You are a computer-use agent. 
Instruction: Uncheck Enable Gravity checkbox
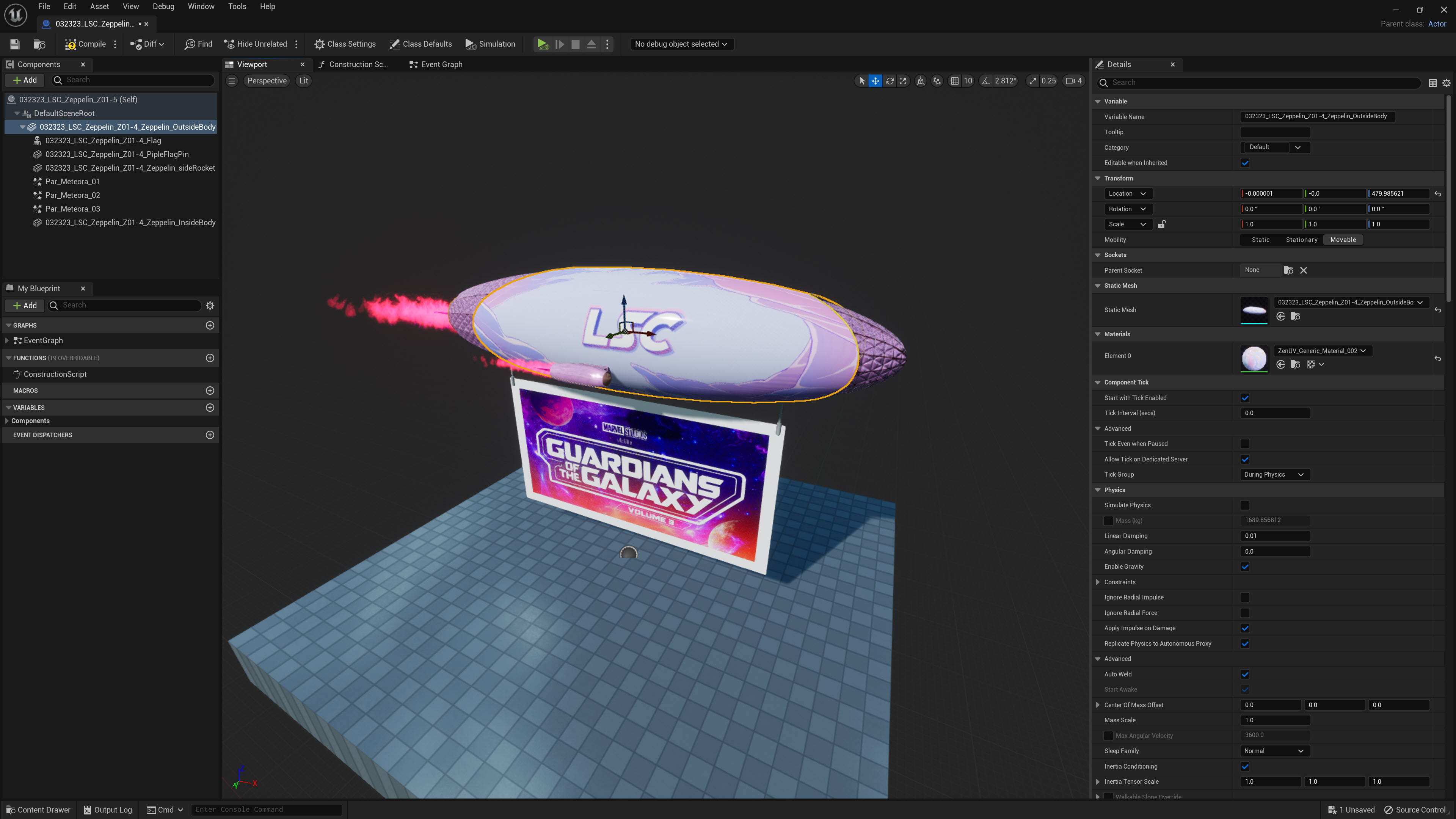[1244, 567]
